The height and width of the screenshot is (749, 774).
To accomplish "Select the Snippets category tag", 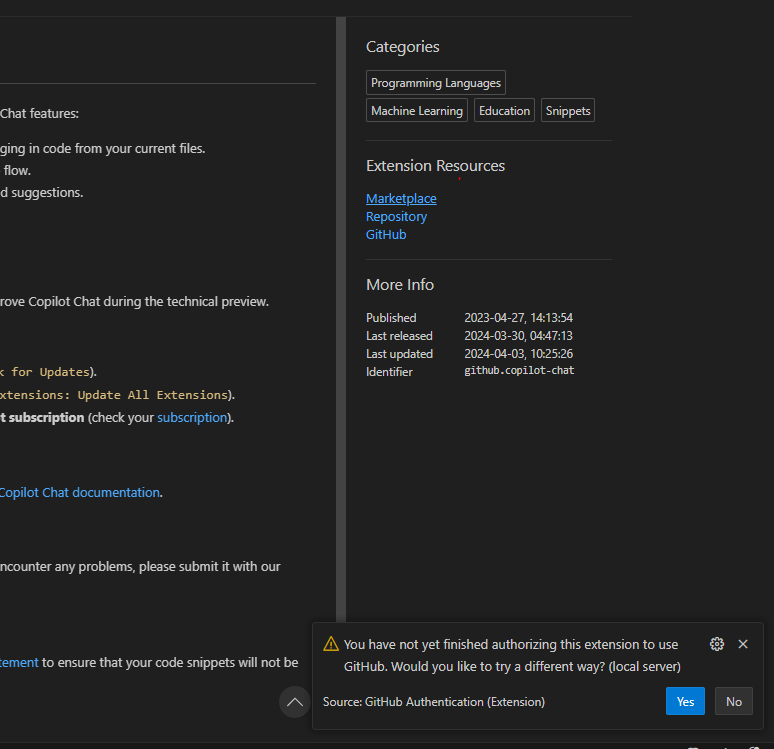I will tap(568, 111).
